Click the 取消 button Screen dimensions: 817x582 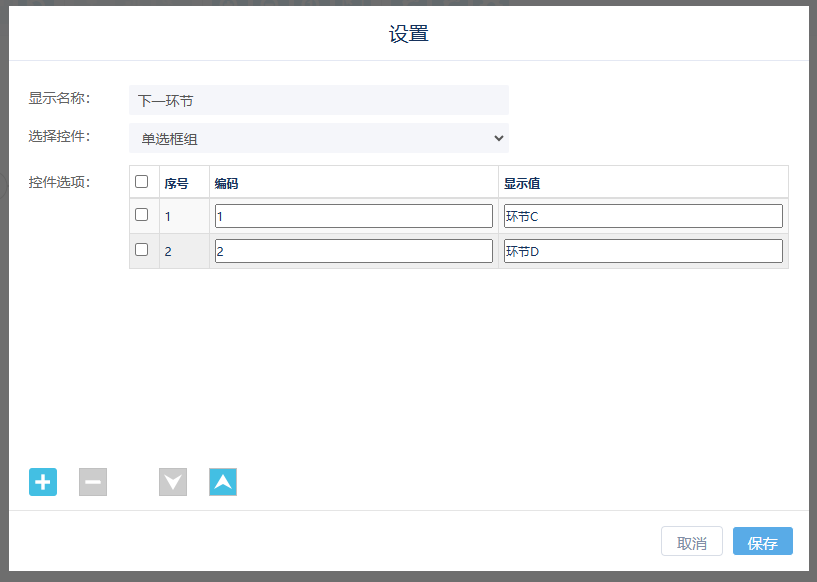(691, 542)
